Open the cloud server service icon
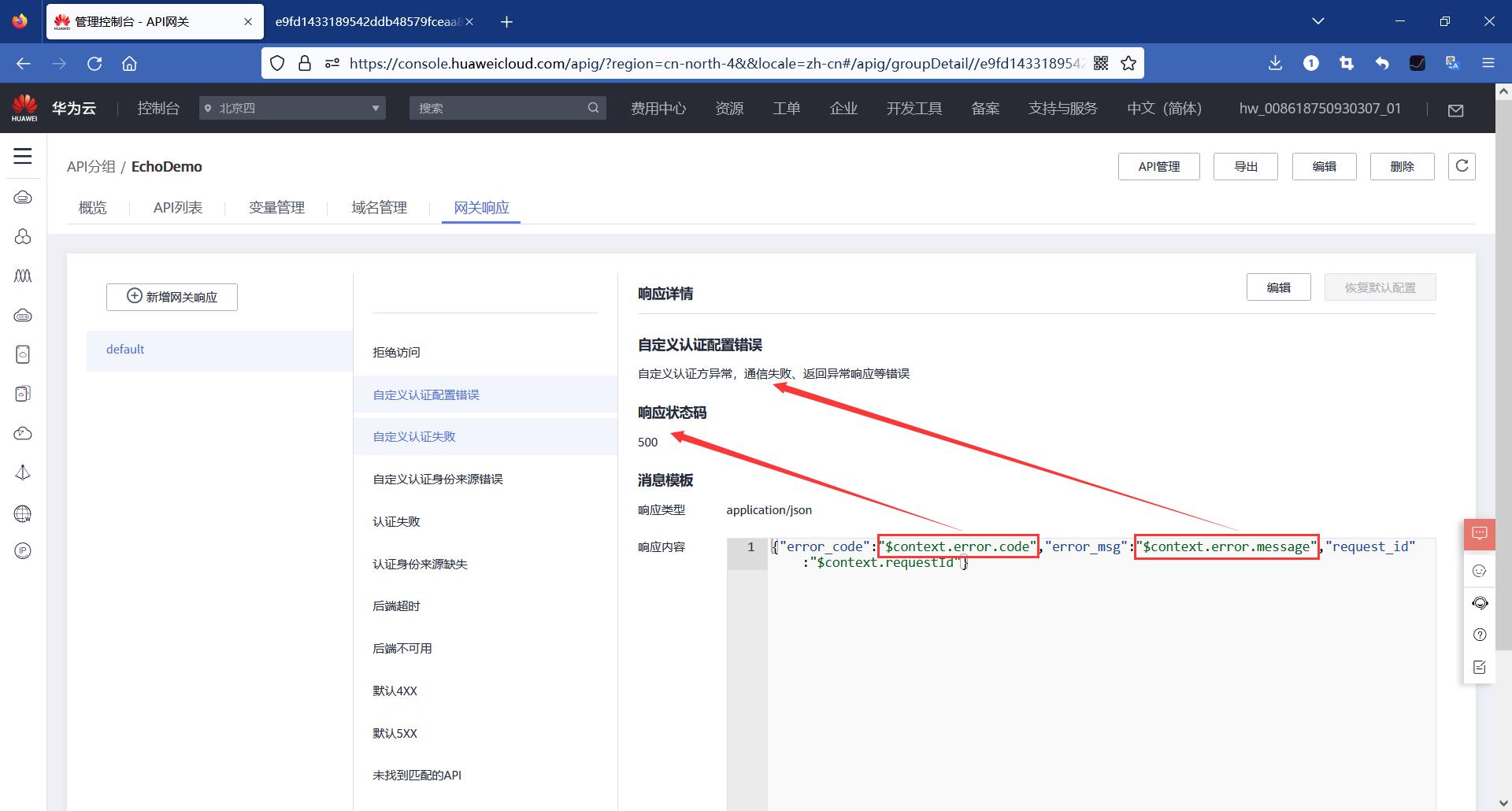This screenshot has width=1512, height=811. (23, 198)
